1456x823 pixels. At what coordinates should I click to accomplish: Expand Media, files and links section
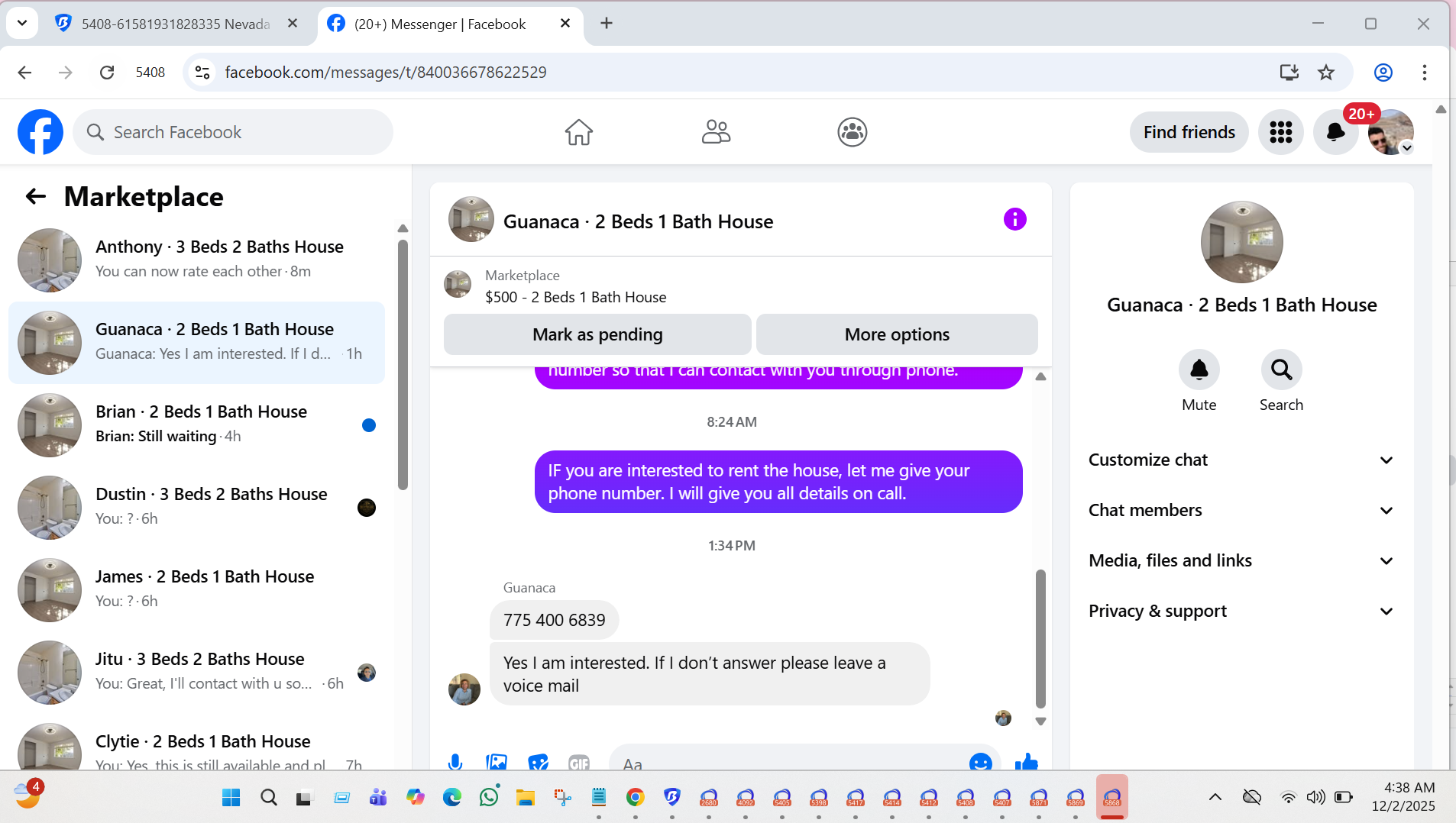click(1241, 560)
